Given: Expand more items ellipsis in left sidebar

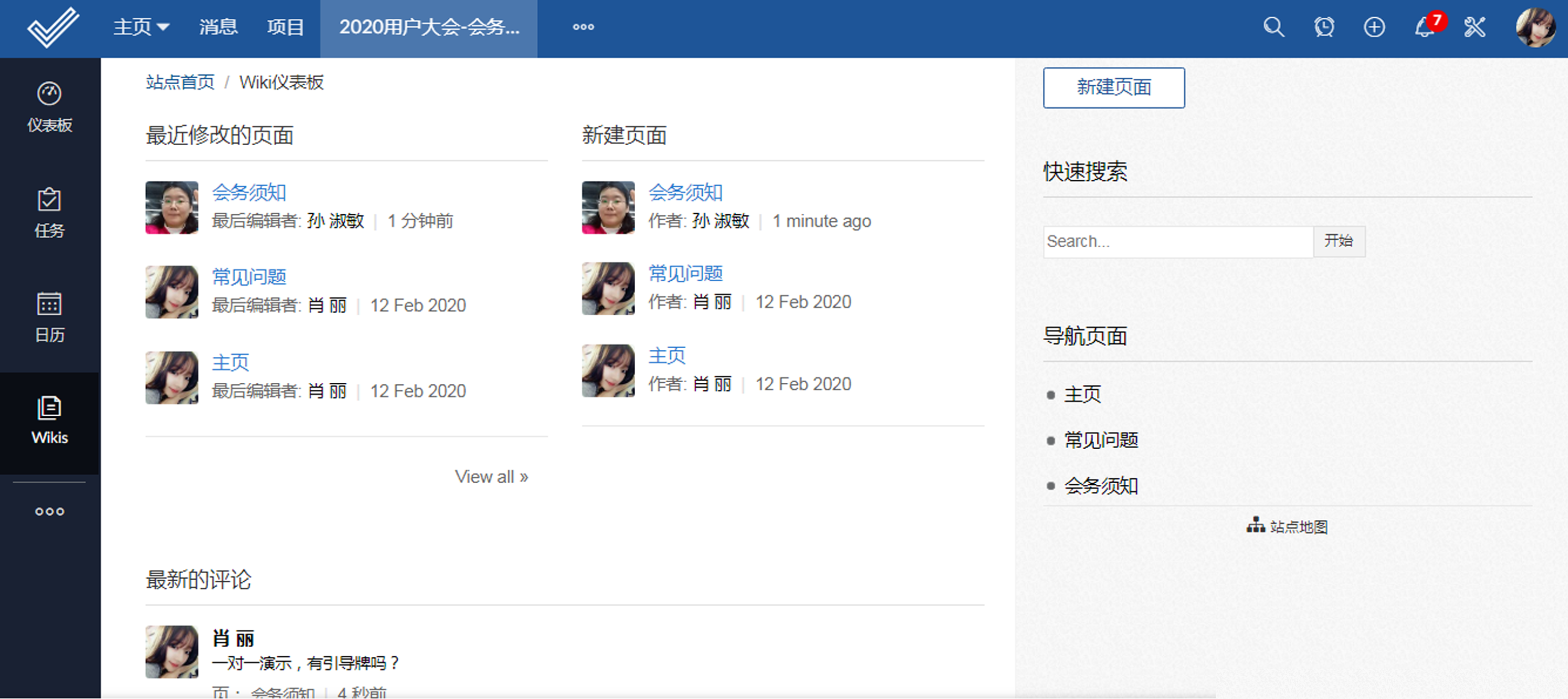Looking at the screenshot, I should [x=49, y=511].
